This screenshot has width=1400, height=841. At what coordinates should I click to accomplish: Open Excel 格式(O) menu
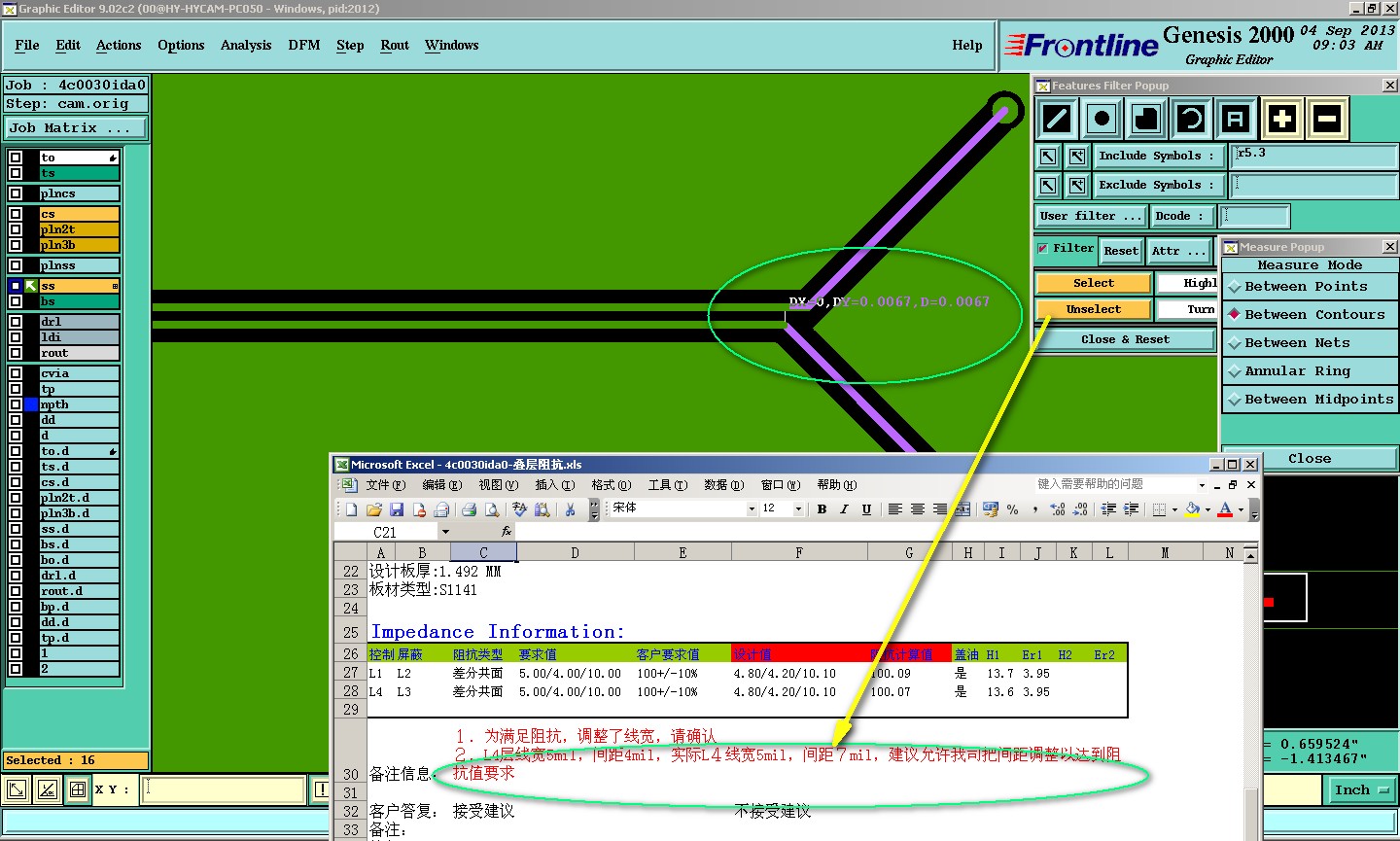tap(612, 485)
